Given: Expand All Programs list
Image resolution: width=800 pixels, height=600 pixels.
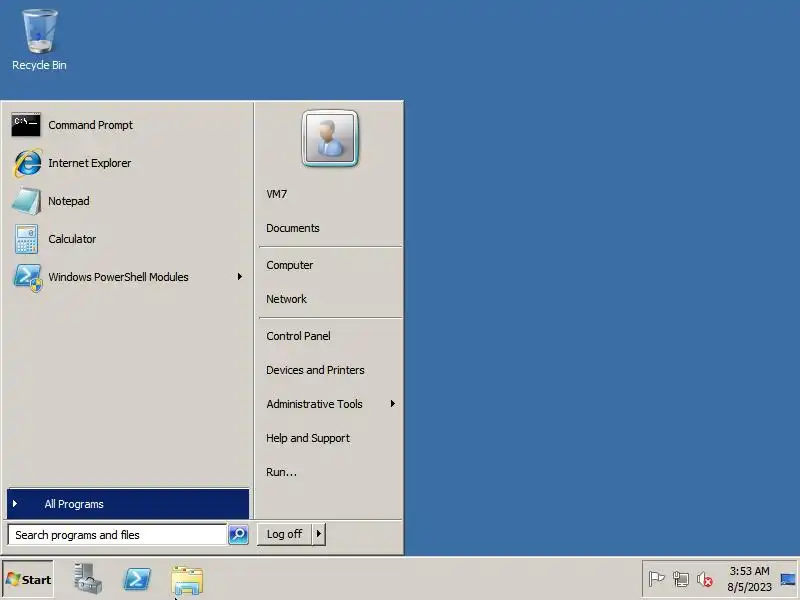Looking at the screenshot, I should click(x=128, y=504).
